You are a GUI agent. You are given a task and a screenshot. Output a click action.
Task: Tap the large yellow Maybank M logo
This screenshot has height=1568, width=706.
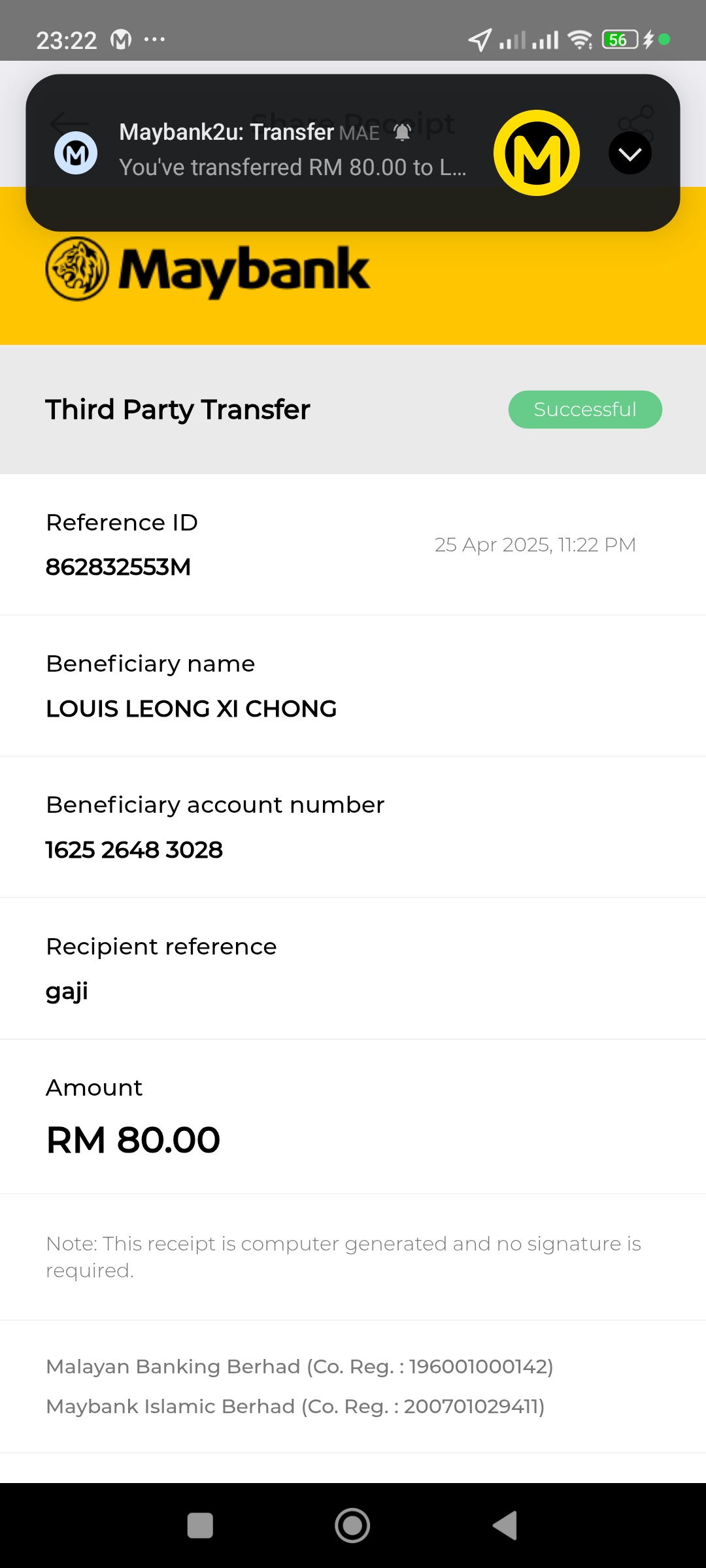[536, 154]
